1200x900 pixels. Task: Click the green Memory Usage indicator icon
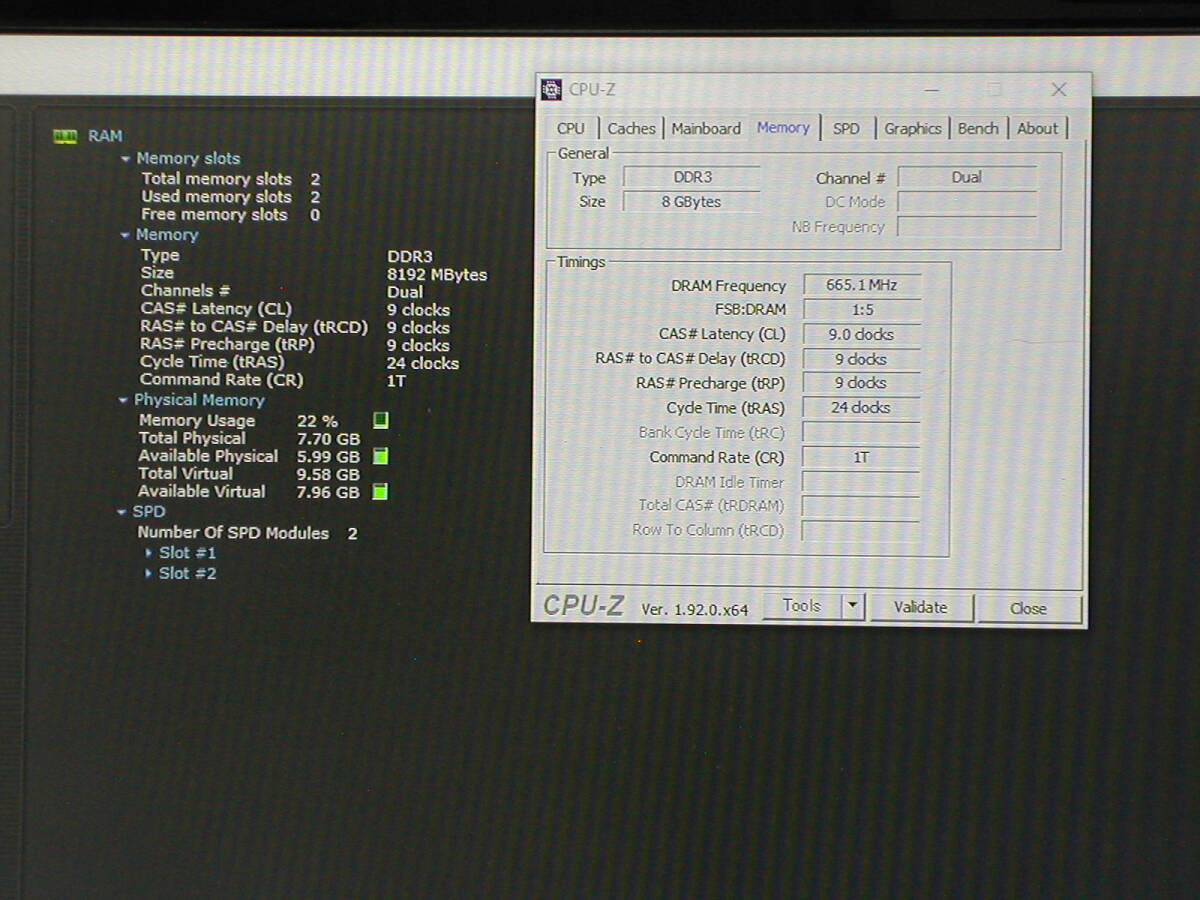pyautogui.click(x=380, y=421)
